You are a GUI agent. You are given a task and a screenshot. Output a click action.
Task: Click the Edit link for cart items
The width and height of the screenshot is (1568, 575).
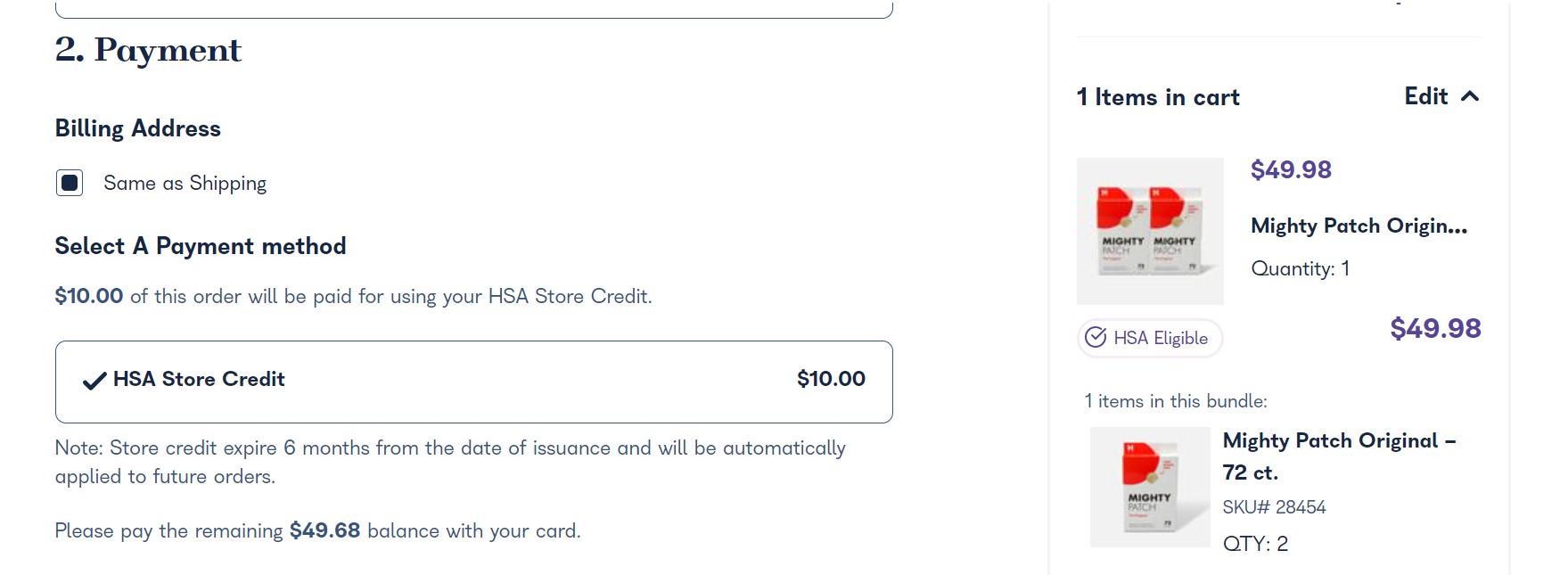coord(1427,96)
